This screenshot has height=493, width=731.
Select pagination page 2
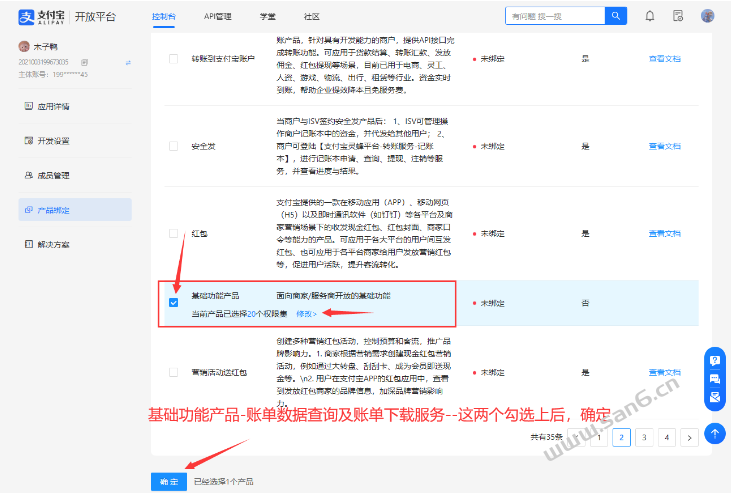621,437
